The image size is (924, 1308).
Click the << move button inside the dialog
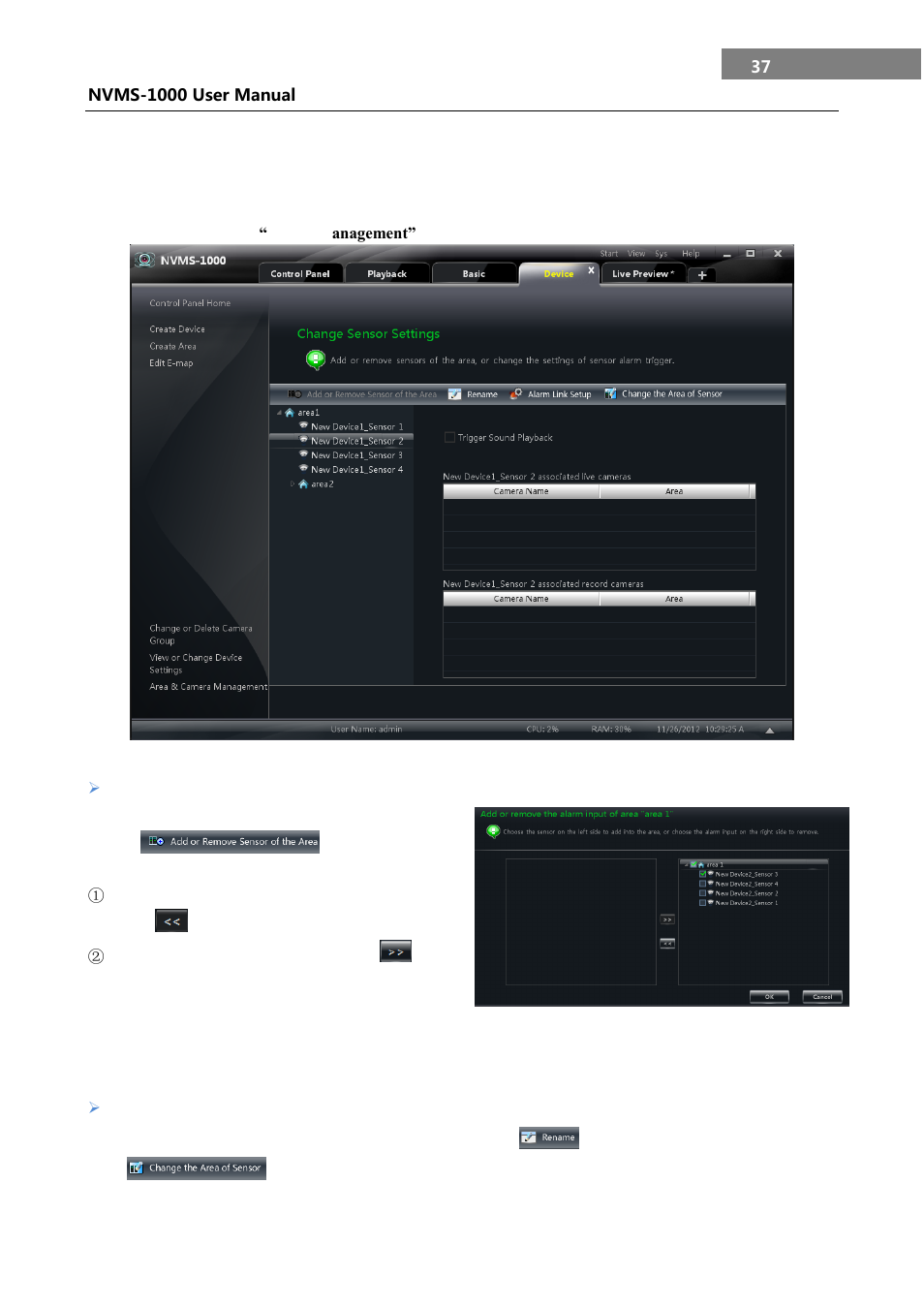(x=667, y=943)
